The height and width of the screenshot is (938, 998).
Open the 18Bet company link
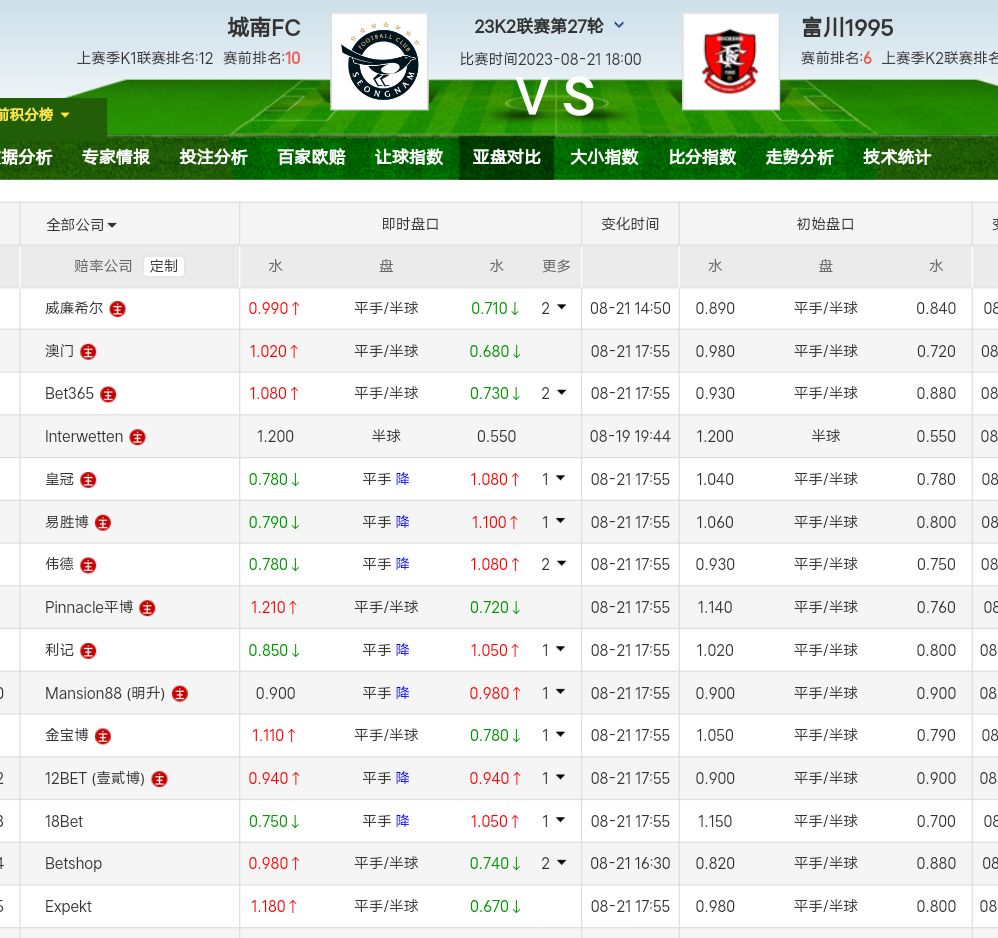64,821
